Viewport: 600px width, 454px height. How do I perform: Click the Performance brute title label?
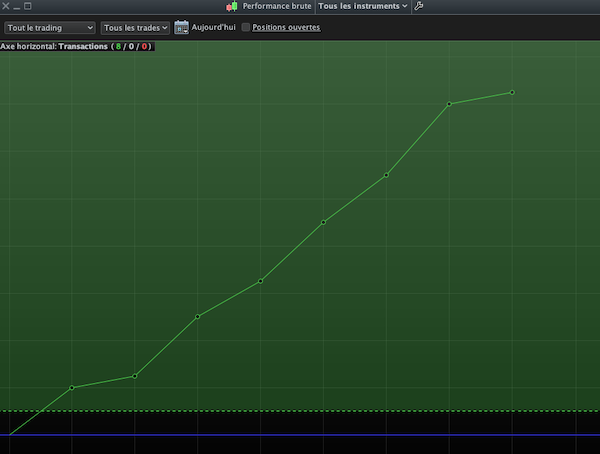276,6
